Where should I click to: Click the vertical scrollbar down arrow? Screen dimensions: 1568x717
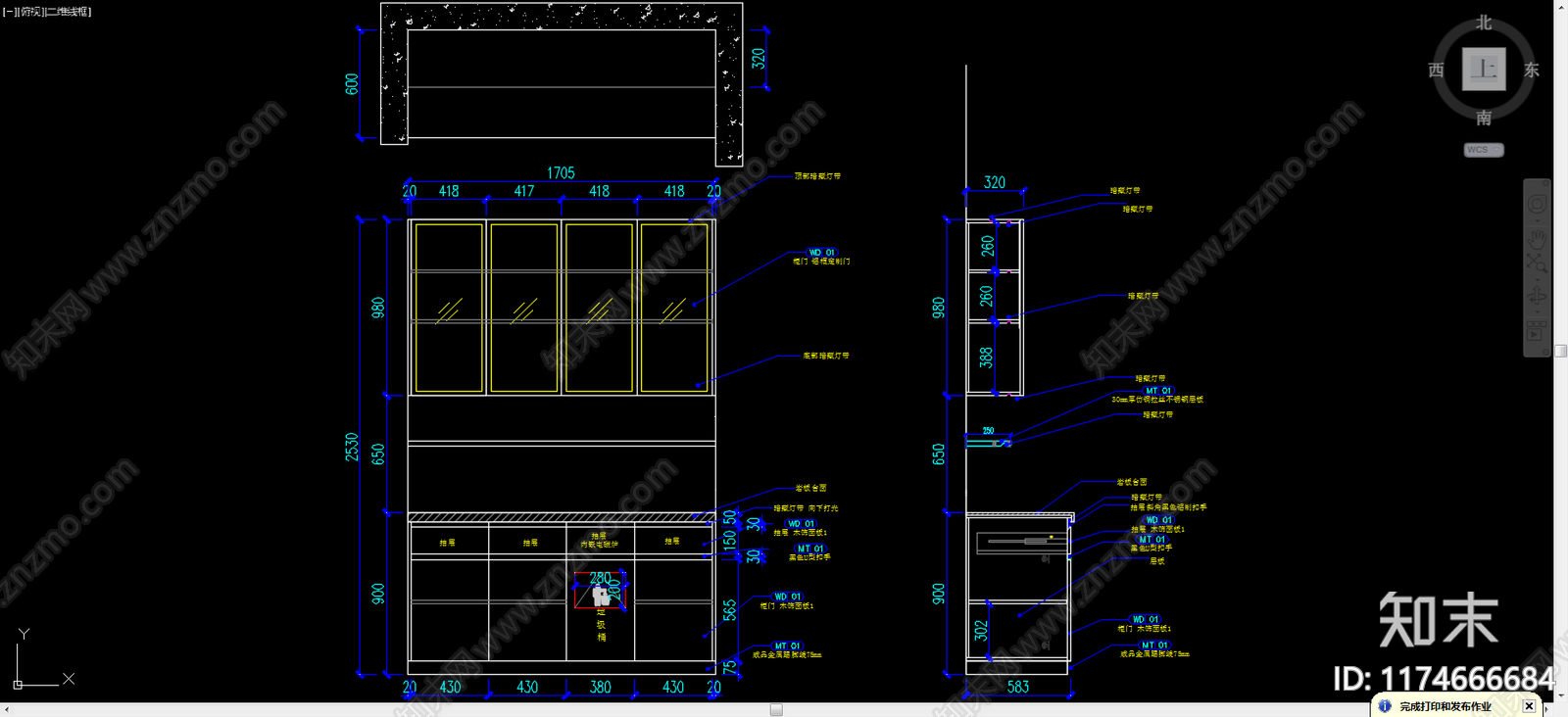pos(1561,696)
